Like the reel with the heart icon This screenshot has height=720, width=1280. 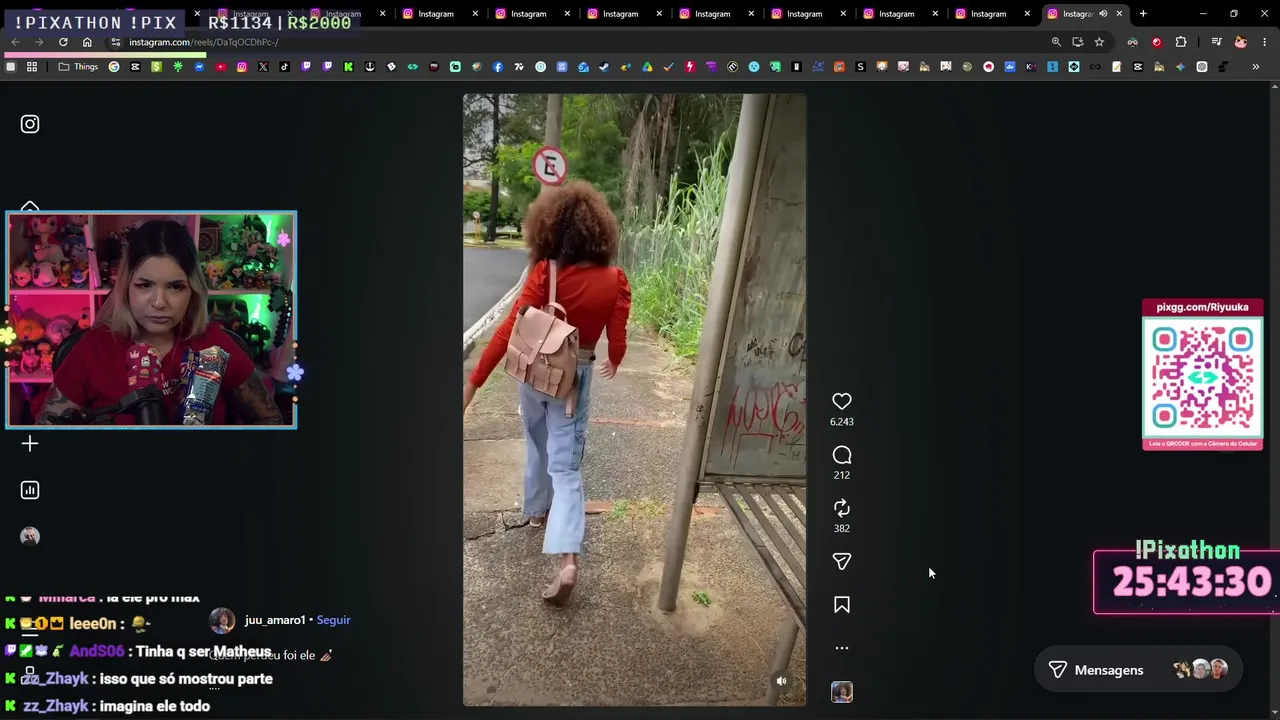pyautogui.click(x=842, y=401)
